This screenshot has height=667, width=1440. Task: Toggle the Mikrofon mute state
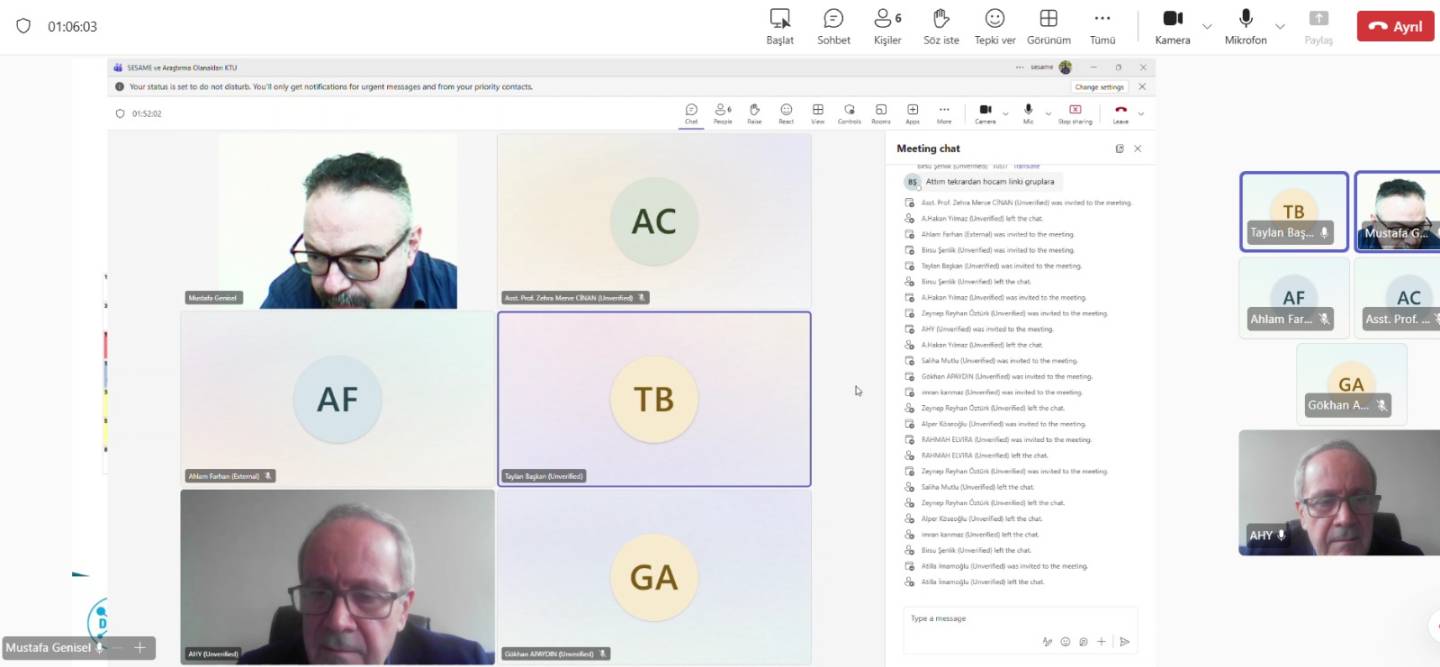tap(1245, 26)
